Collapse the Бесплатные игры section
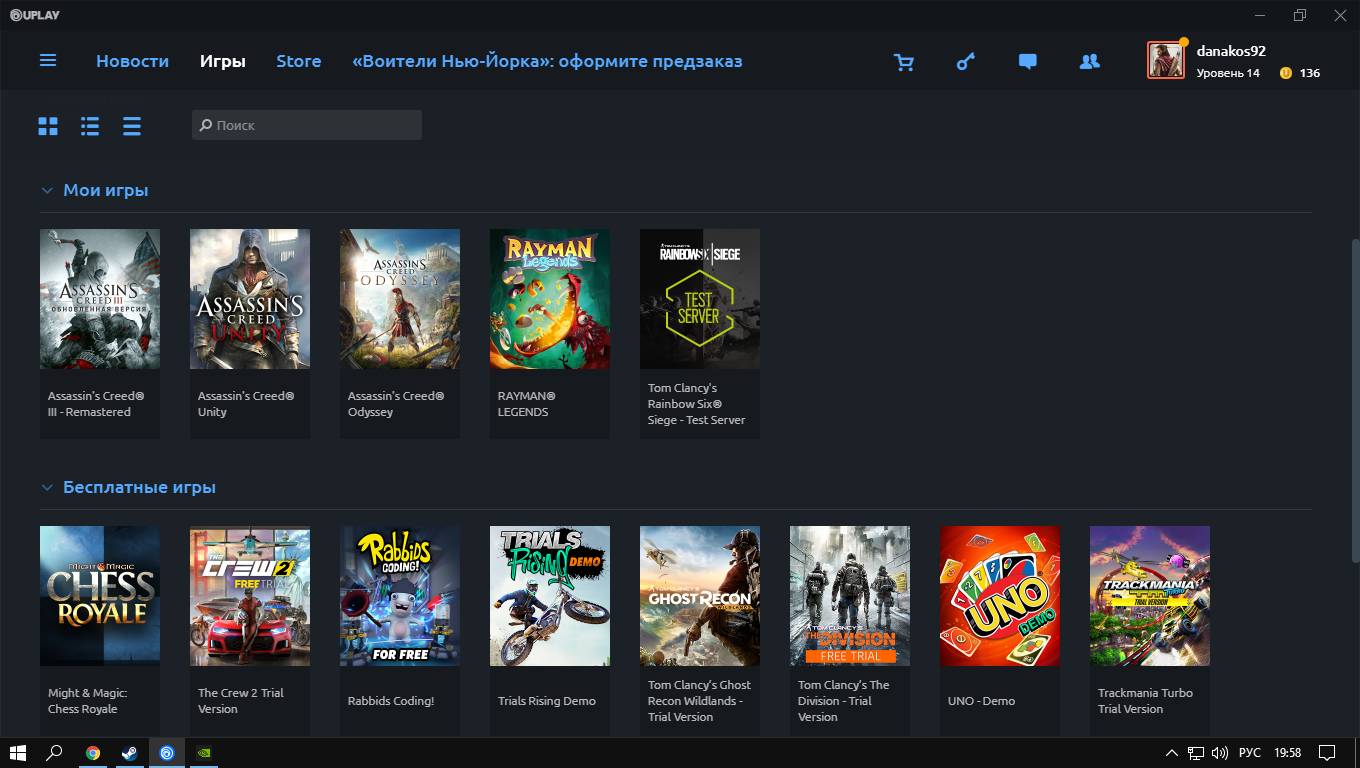This screenshot has height=768, width=1360. coord(47,487)
